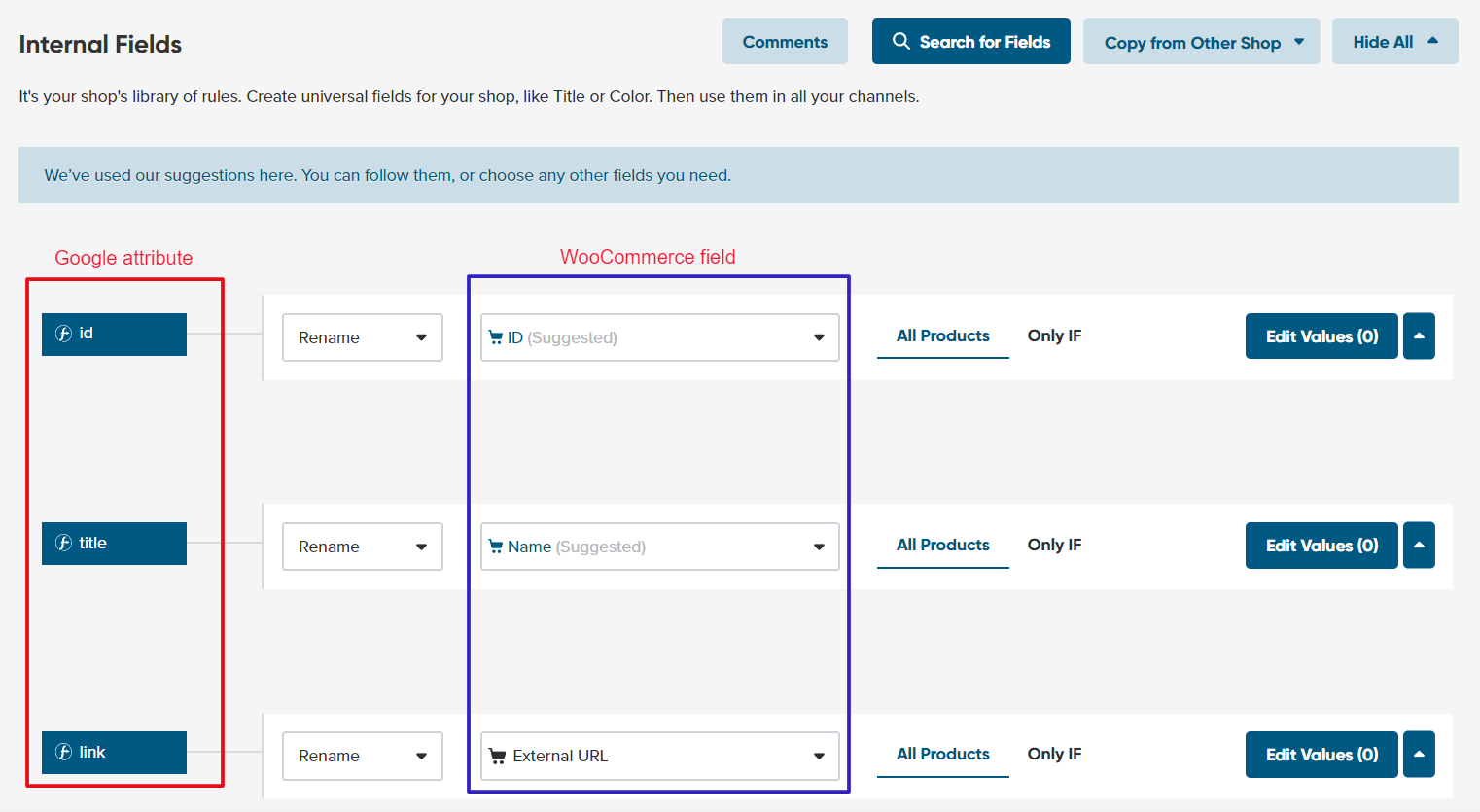
Task: Click the function icon on id tag
Action: click(64, 334)
